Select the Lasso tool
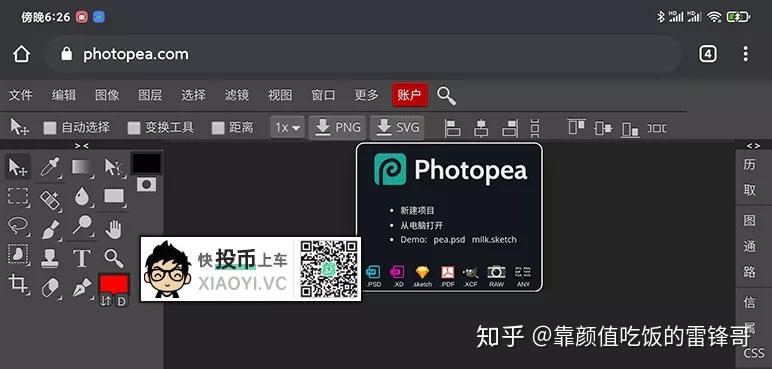Screen dimensions: 772x369 (x=19, y=226)
